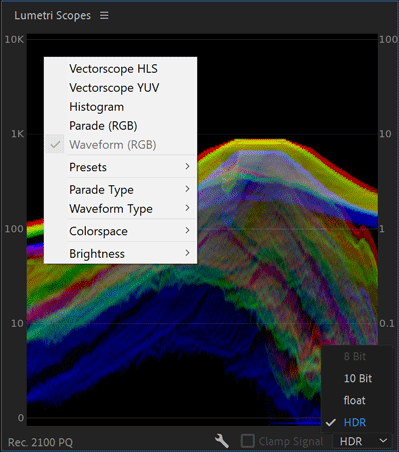Expand the Colorspace submenu

[x=120, y=231]
